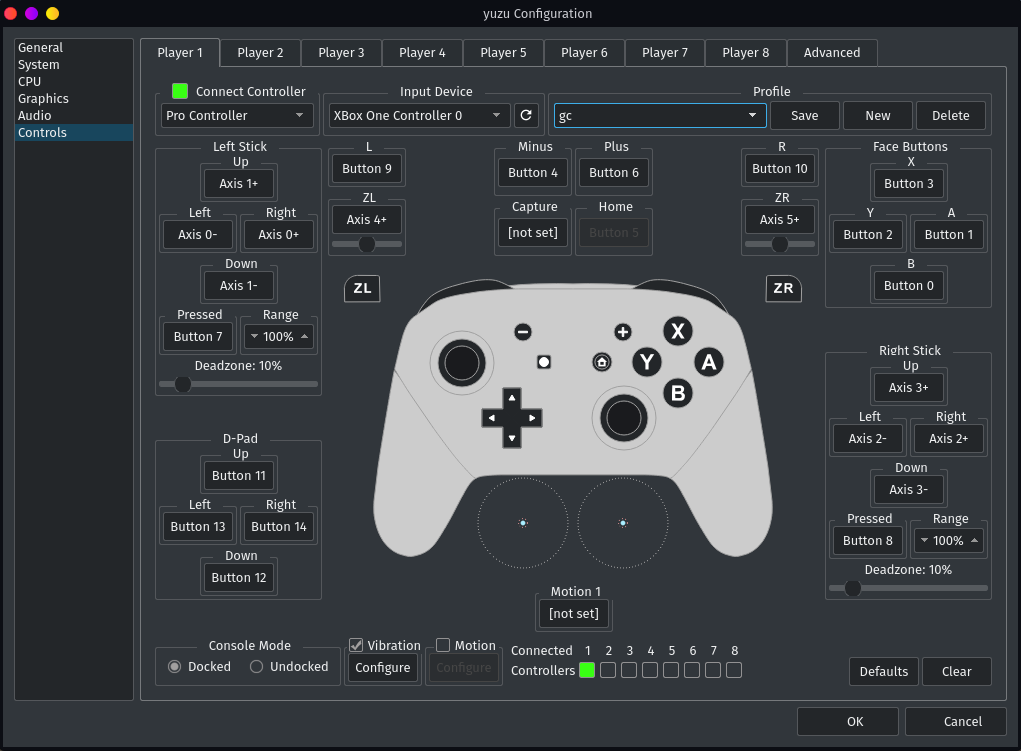Click the D-pad up arrow on the controller image

tap(512, 398)
